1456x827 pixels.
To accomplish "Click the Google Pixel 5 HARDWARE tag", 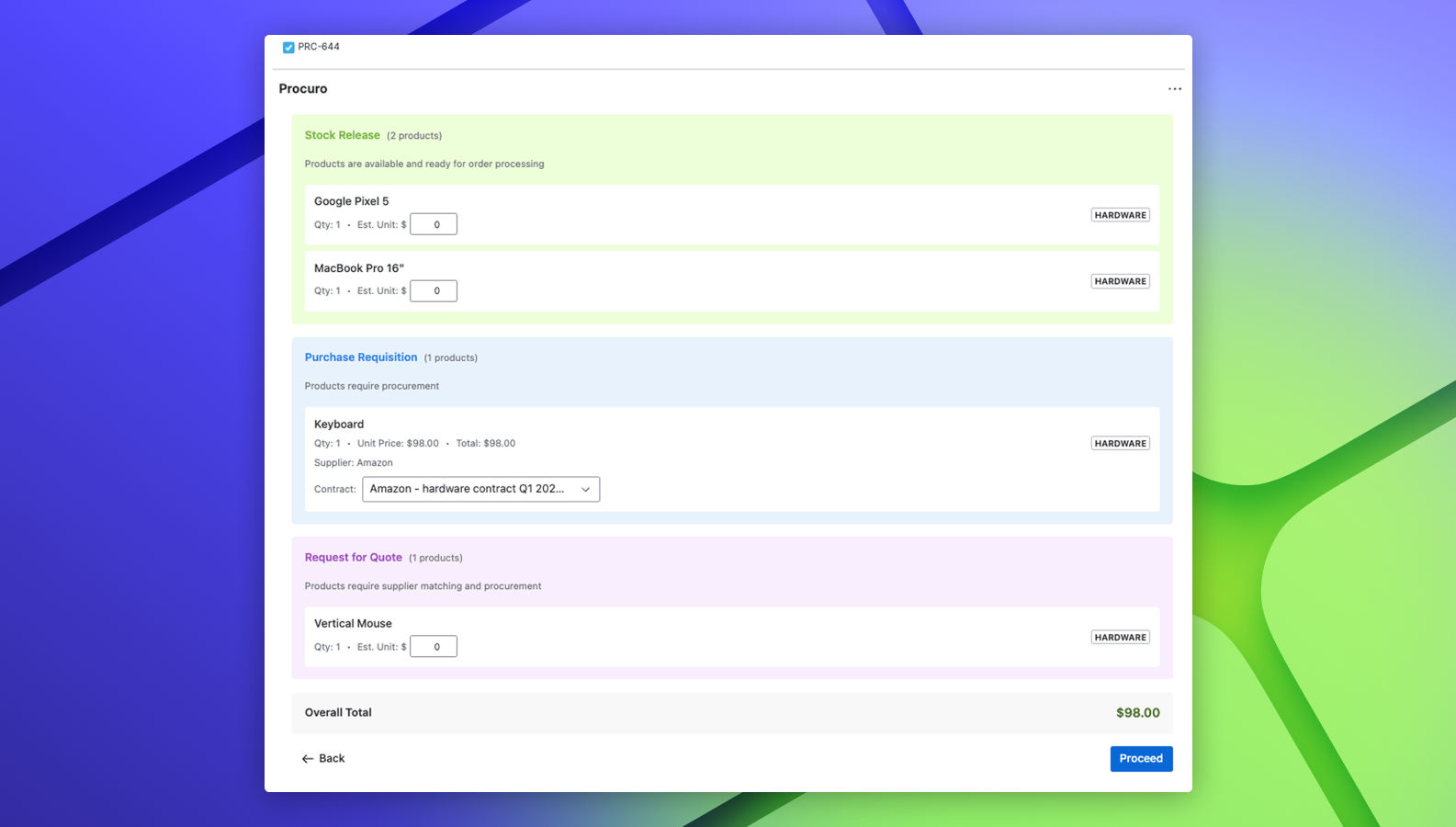I will click(x=1120, y=215).
